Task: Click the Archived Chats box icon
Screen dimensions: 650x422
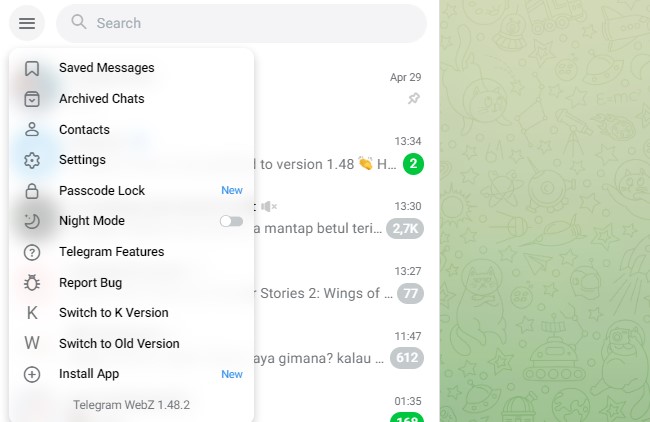Action: pos(32,99)
